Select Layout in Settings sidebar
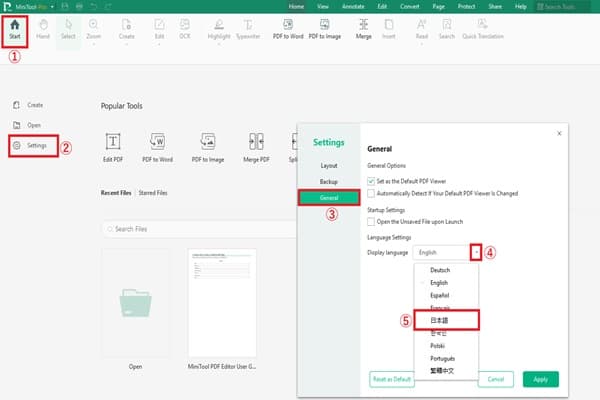The image size is (600, 400). pyautogui.click(x=329, y=165)
